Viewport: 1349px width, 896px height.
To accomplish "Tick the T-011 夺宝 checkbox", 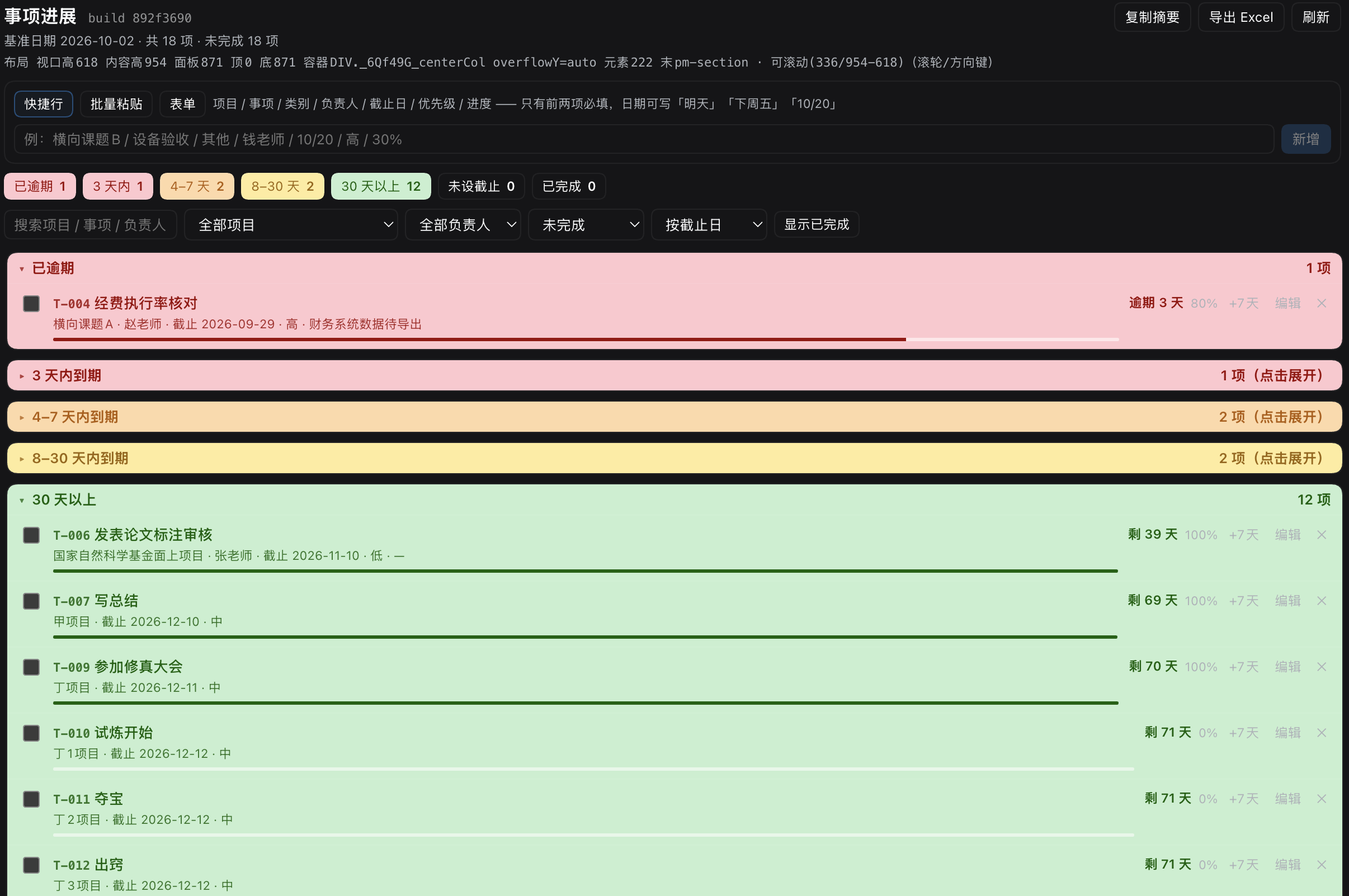I will coord(31,799).
